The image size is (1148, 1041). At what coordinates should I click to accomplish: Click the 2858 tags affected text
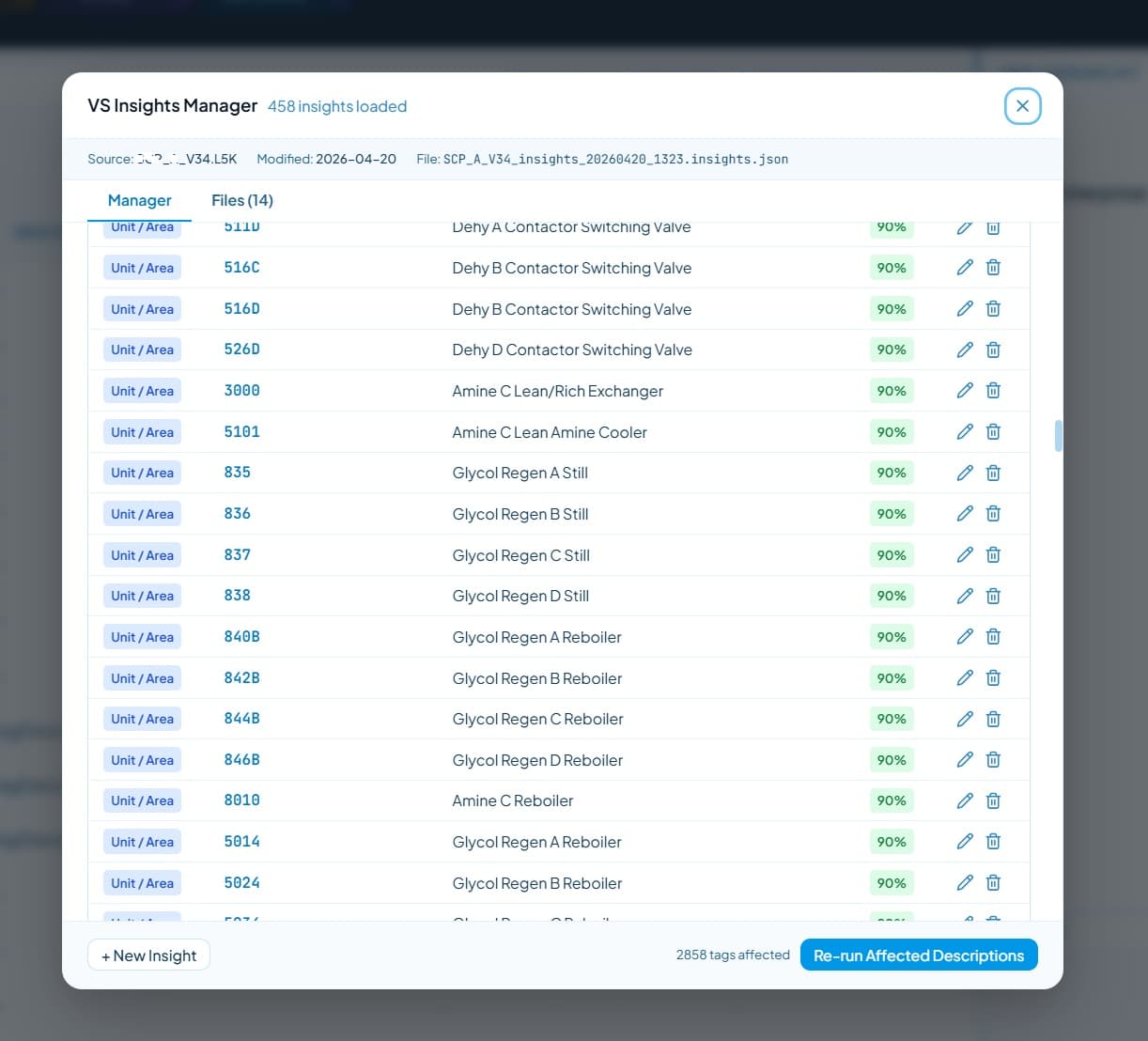733,955
